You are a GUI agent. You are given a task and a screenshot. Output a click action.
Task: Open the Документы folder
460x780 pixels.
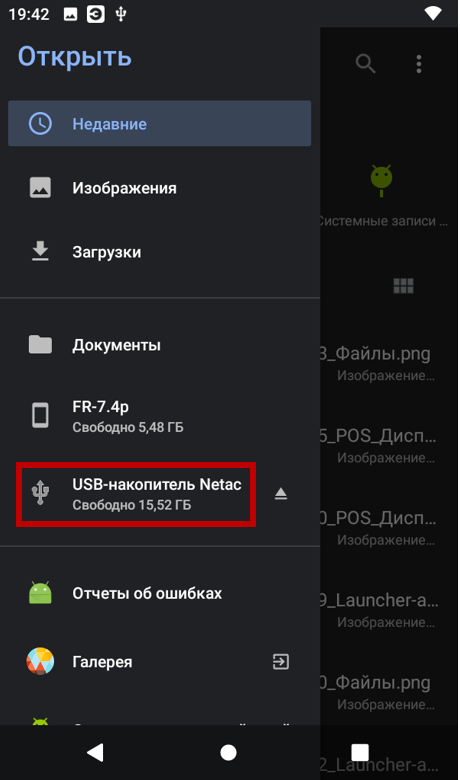(x=160, y=345)
